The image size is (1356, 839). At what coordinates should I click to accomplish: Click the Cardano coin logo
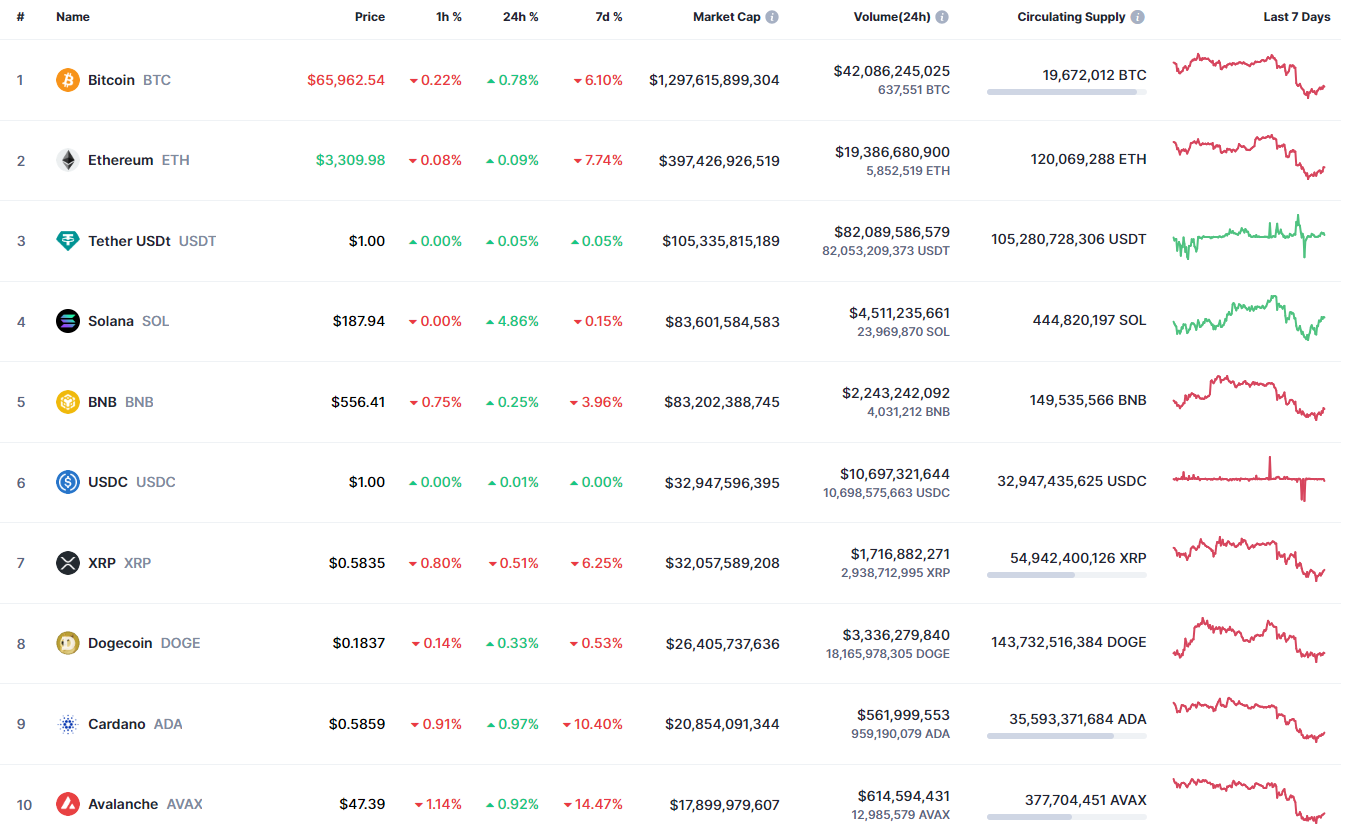(x=68, y=724)
